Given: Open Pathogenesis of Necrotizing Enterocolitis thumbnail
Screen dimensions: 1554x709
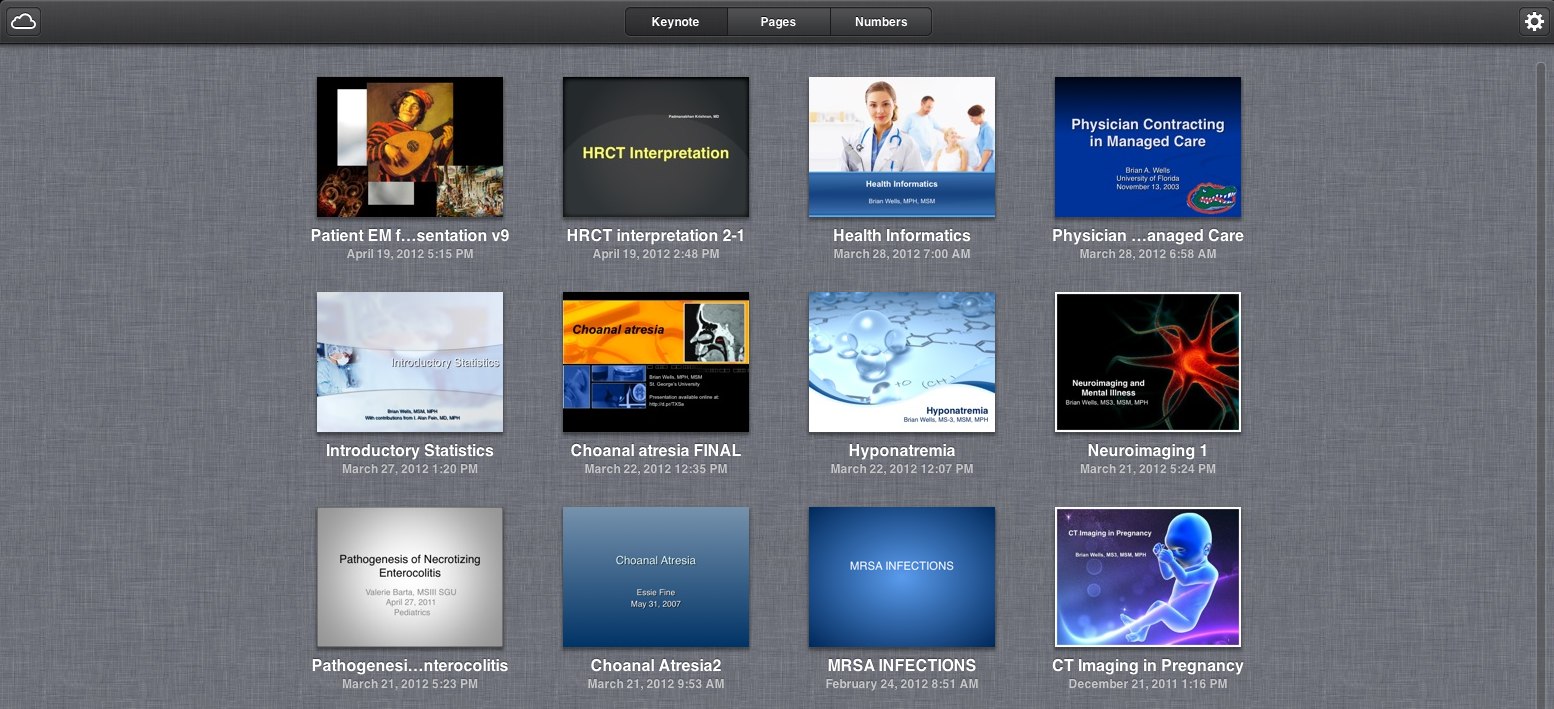Looking at the screenshot, I should (410, 577).
